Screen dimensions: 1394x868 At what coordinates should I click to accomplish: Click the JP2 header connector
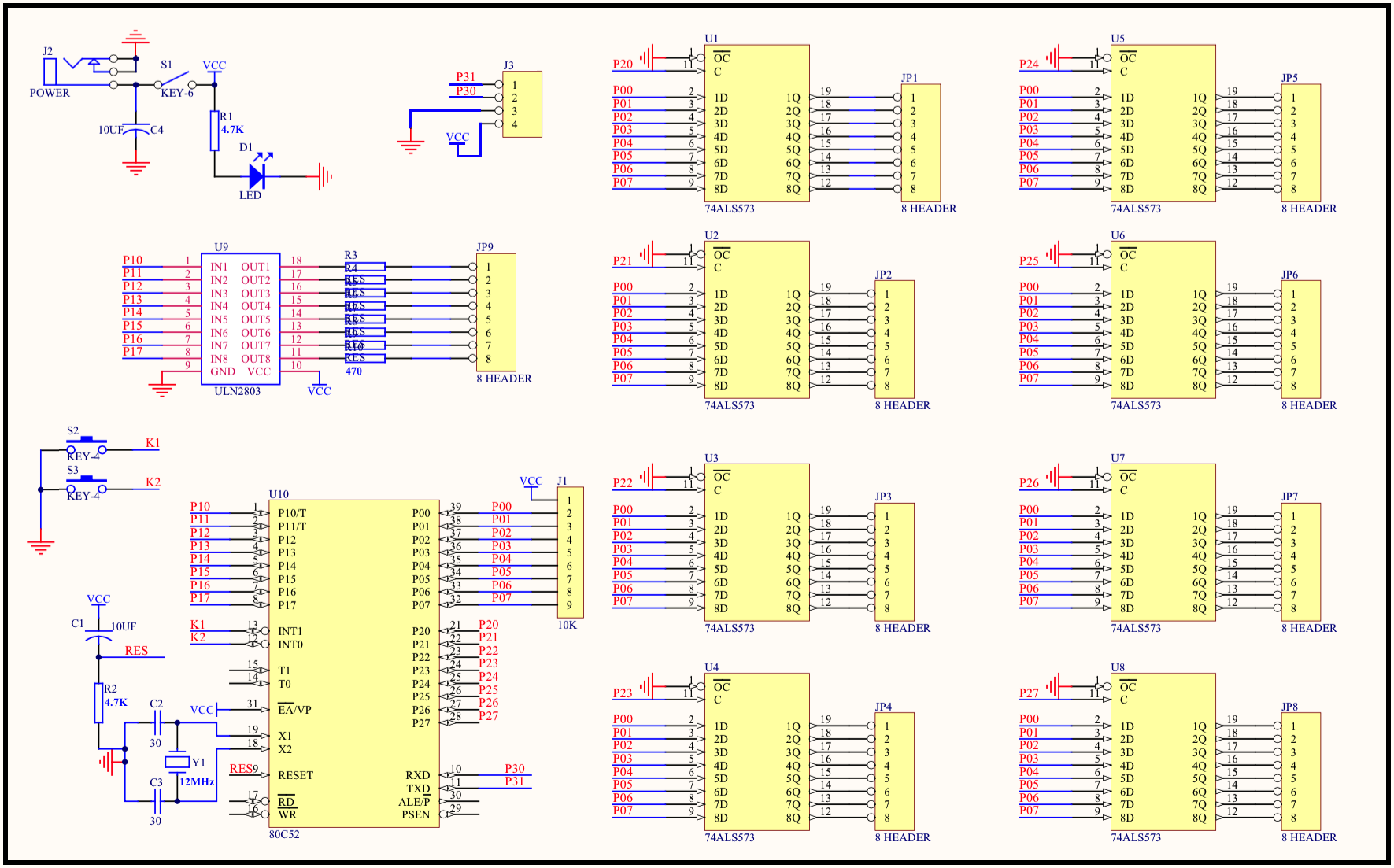(x=895, y=340)
